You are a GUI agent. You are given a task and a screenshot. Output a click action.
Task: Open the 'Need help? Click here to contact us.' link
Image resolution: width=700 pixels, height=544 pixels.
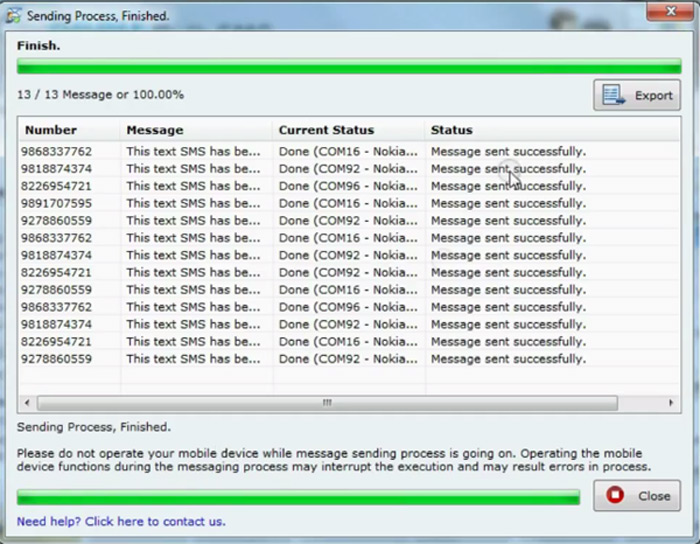121,521
